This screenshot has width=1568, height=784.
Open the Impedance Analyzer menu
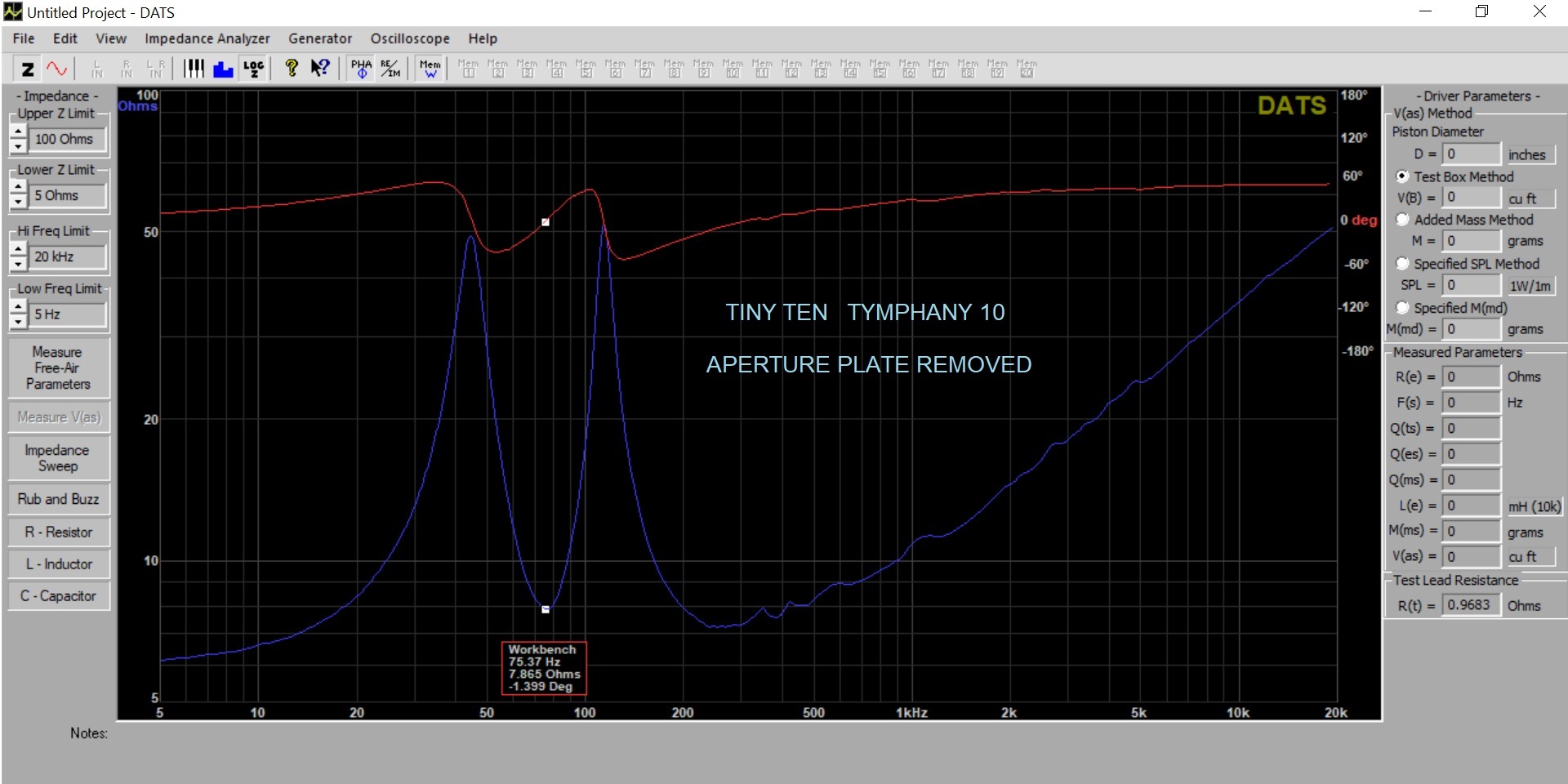207,38
